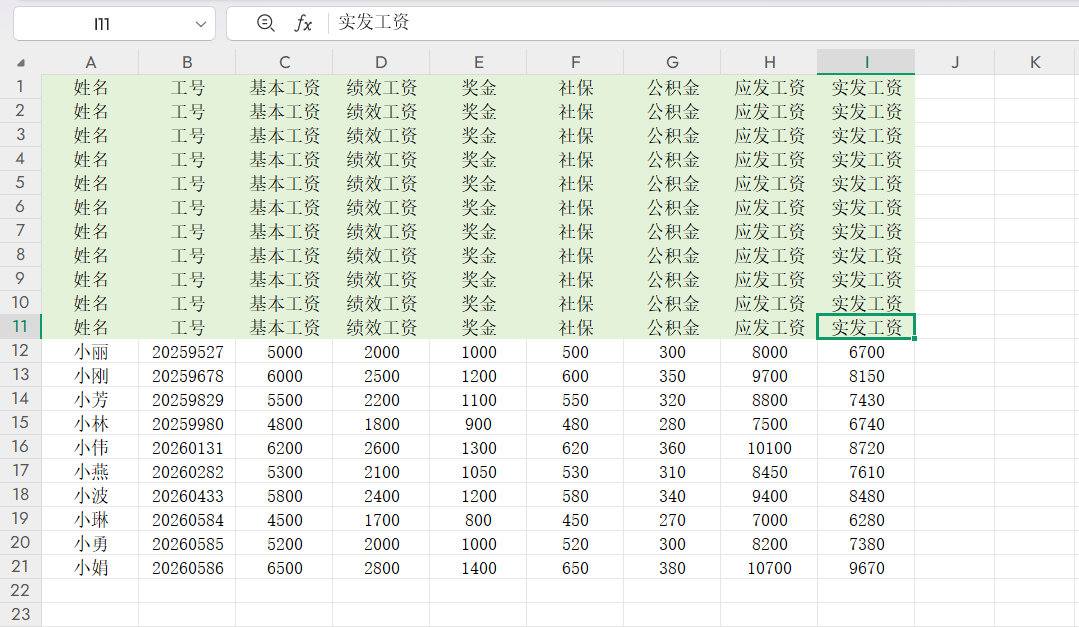Click the cell containing name 小丽
Image resolution: width=1079 pixels, height=627 pixels.
tap(90, 352)
